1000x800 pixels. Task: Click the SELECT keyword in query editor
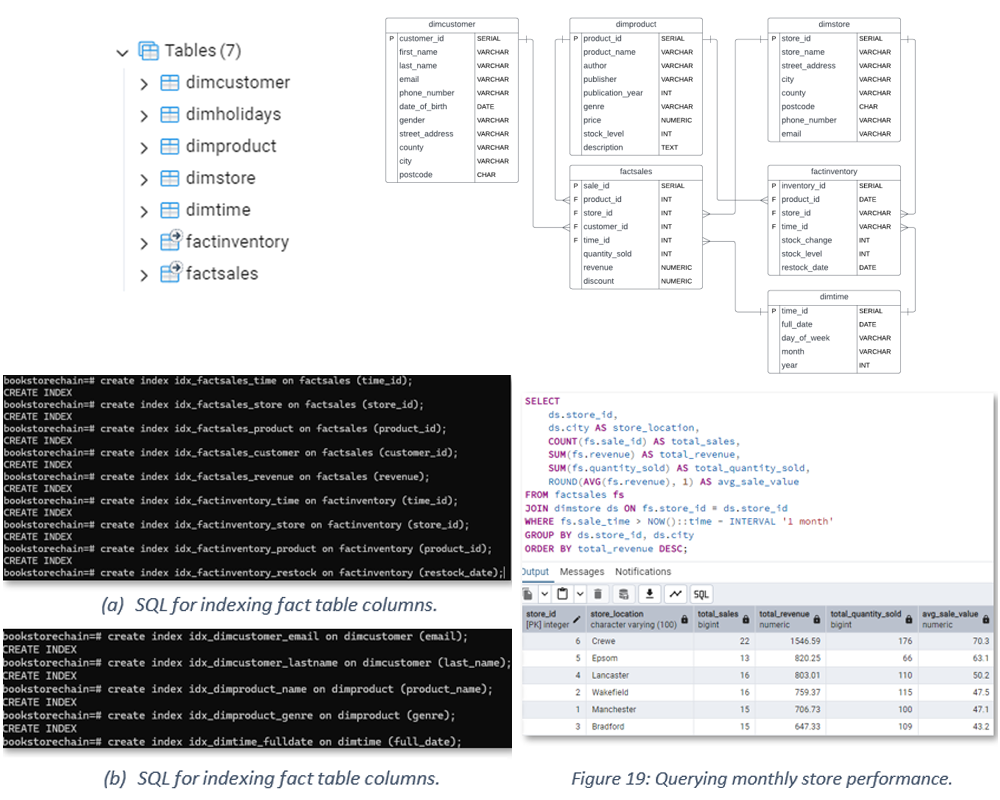542,401
